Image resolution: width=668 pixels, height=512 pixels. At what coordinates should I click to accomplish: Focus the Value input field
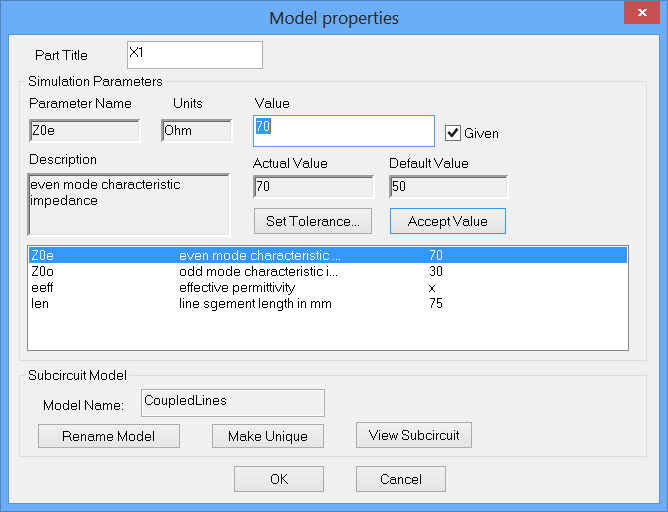pyautogui.click(x=344, y=131)
